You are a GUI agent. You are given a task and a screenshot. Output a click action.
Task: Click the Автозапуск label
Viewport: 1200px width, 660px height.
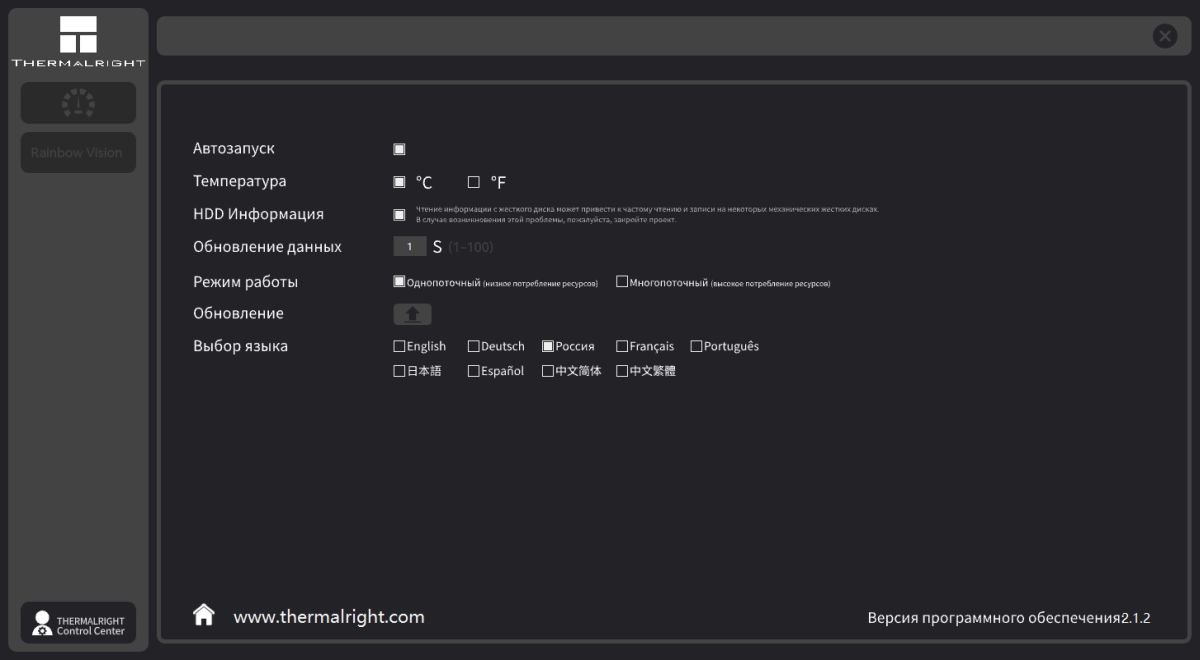click(x=234, y=149)
